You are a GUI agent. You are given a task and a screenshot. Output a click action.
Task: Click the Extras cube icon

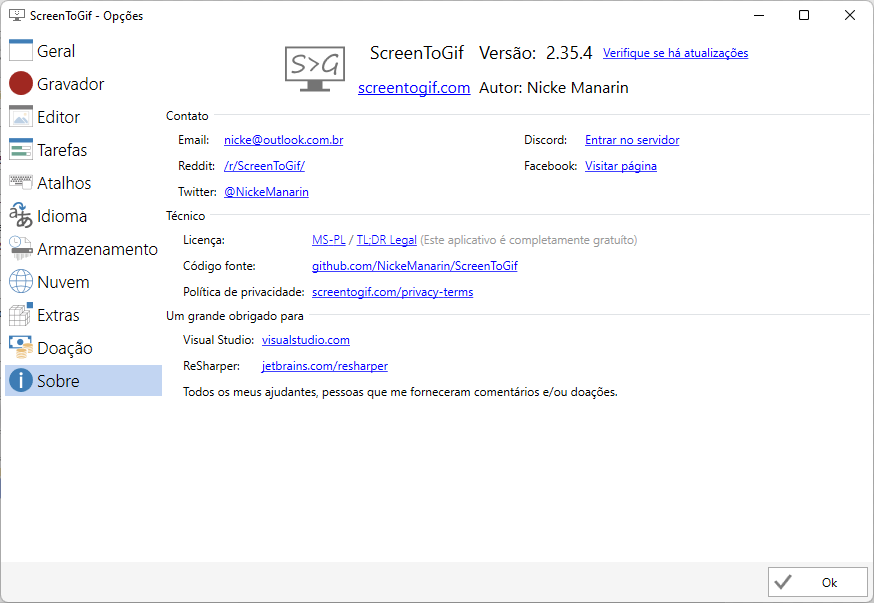click(21, 314)
